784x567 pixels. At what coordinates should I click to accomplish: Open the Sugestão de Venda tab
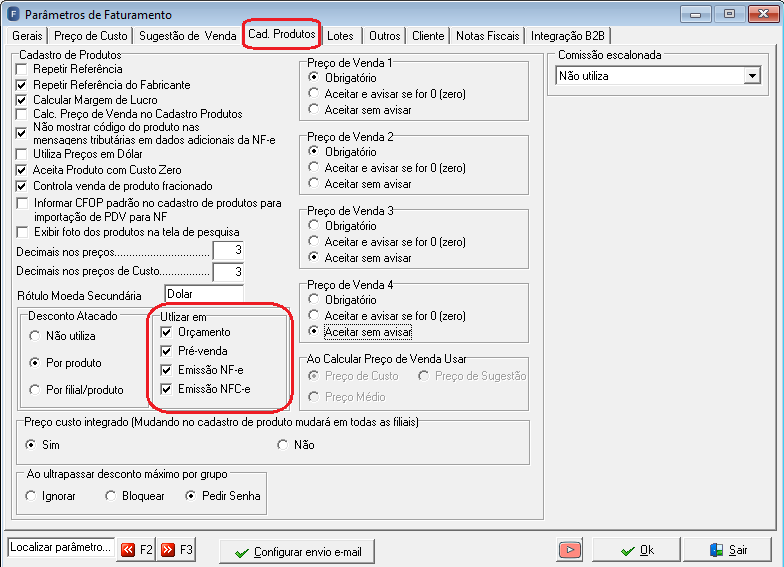click(188, 36)
